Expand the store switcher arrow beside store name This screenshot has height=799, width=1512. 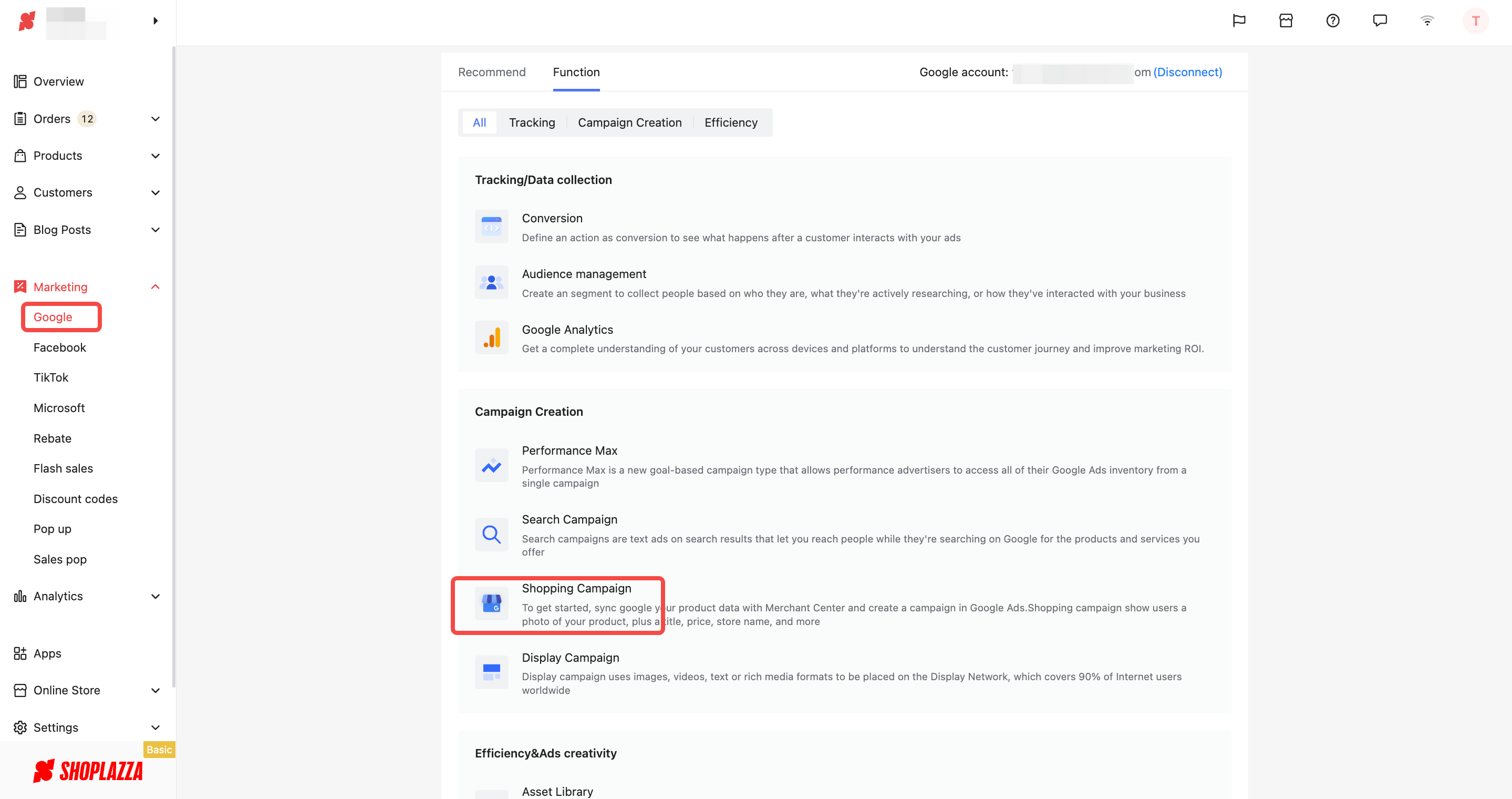[156, 21]
